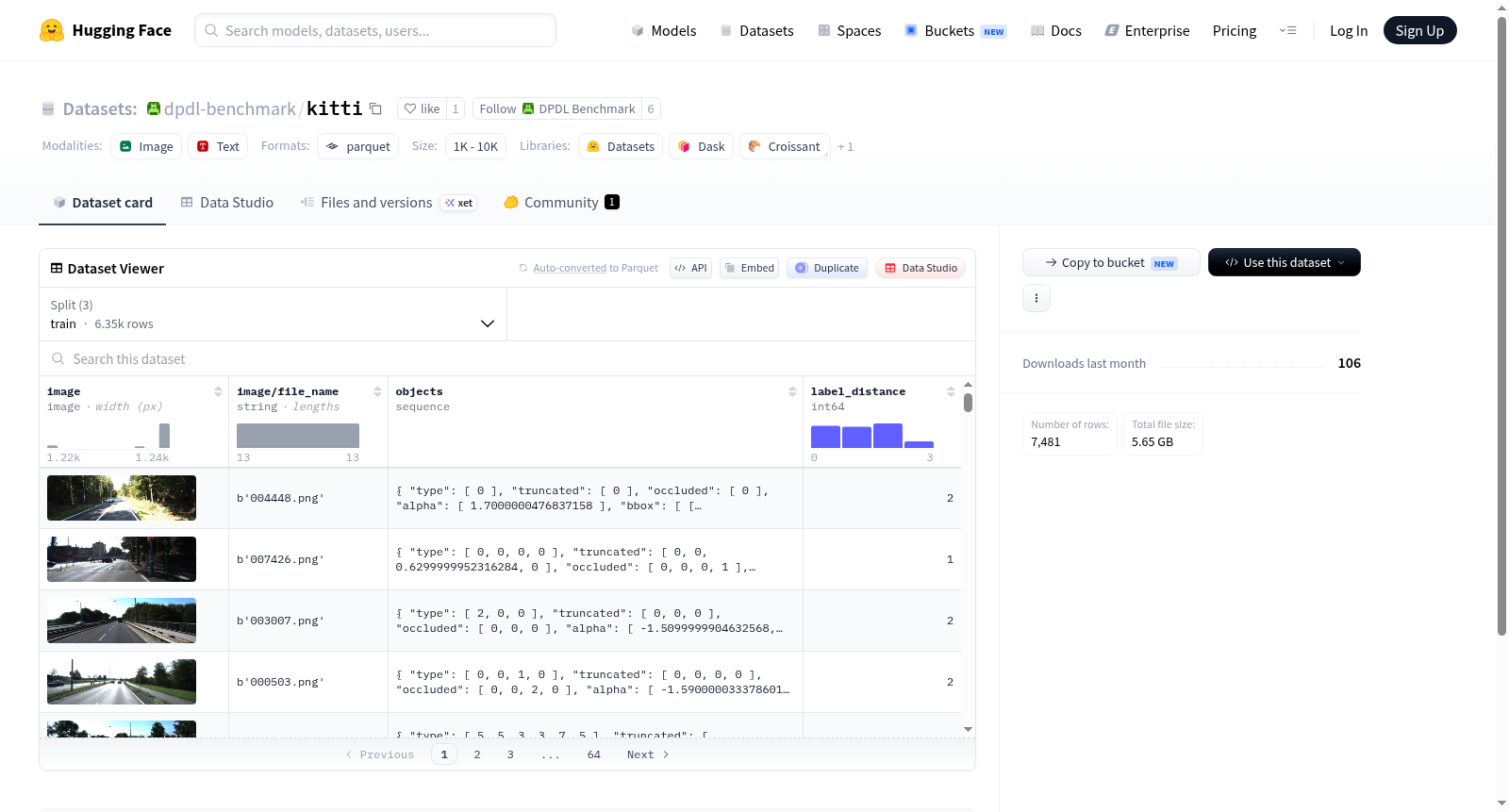This screenshot has height=812, width=1509.
Task: Open the Datasets library tag
Action: (x=620, y=146)
